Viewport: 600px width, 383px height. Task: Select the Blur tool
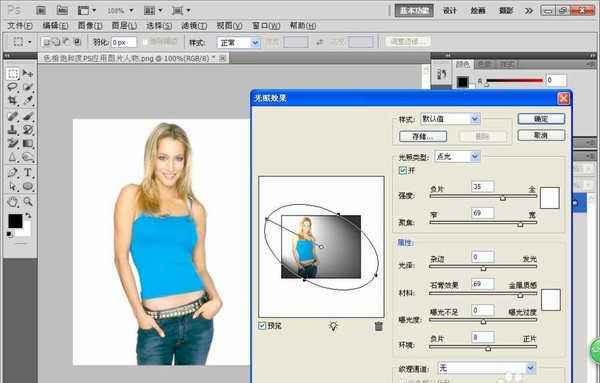click(13, 157)
